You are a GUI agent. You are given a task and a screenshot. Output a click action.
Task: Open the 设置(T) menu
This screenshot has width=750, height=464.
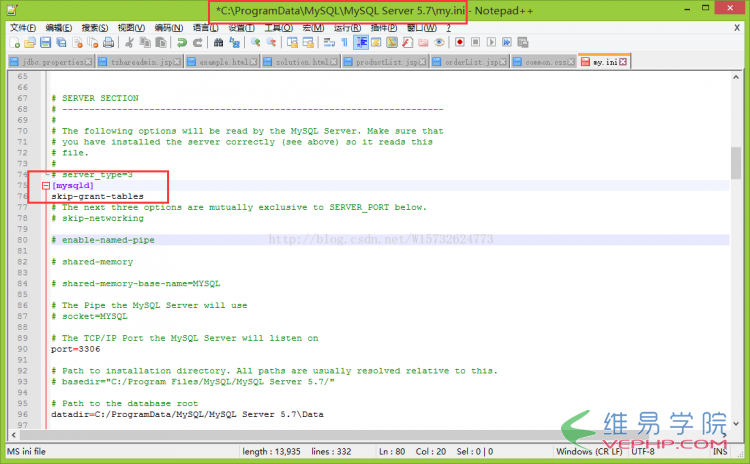(x=242, y=28)
